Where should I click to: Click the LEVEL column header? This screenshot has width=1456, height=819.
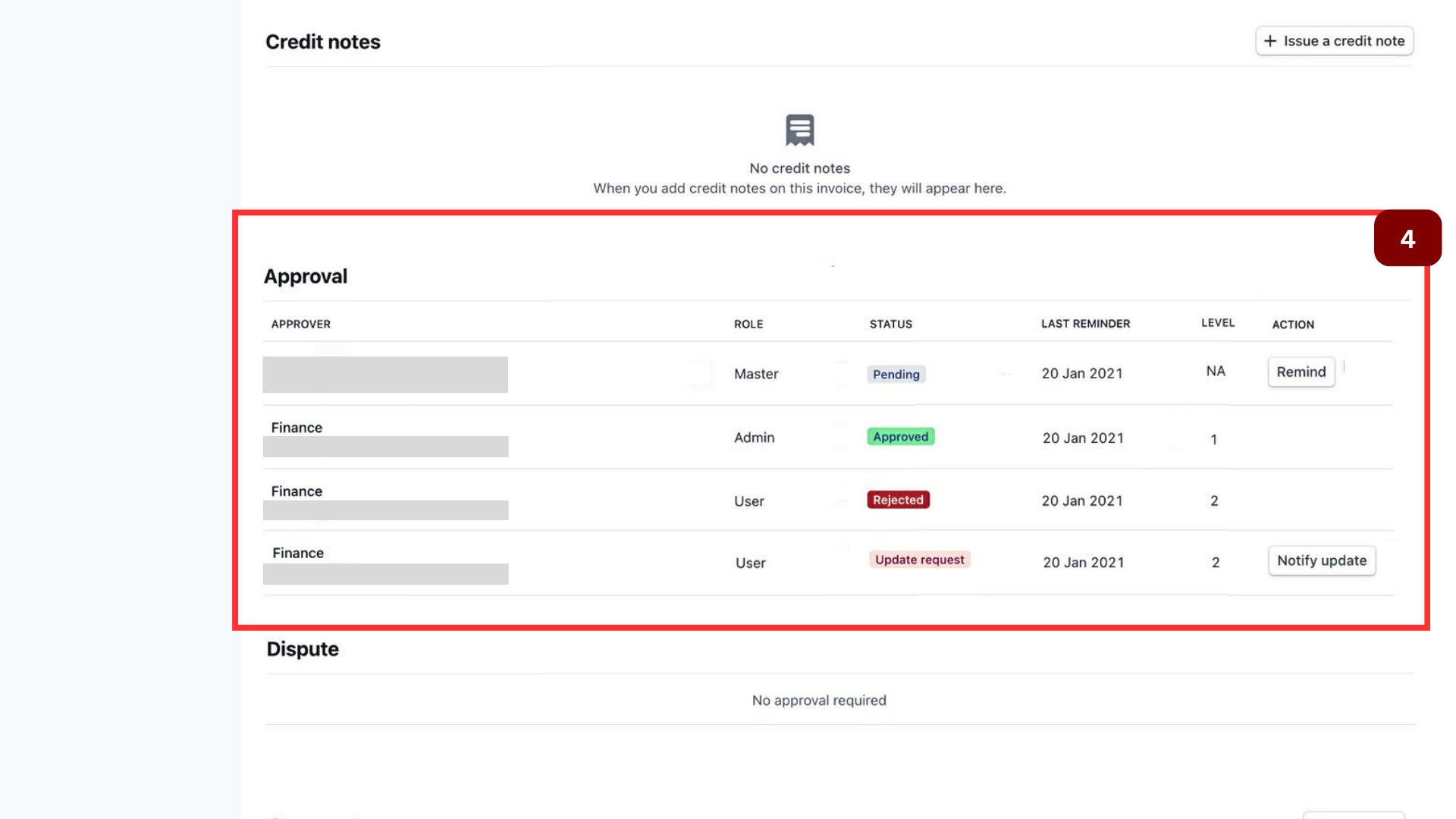1217,323
